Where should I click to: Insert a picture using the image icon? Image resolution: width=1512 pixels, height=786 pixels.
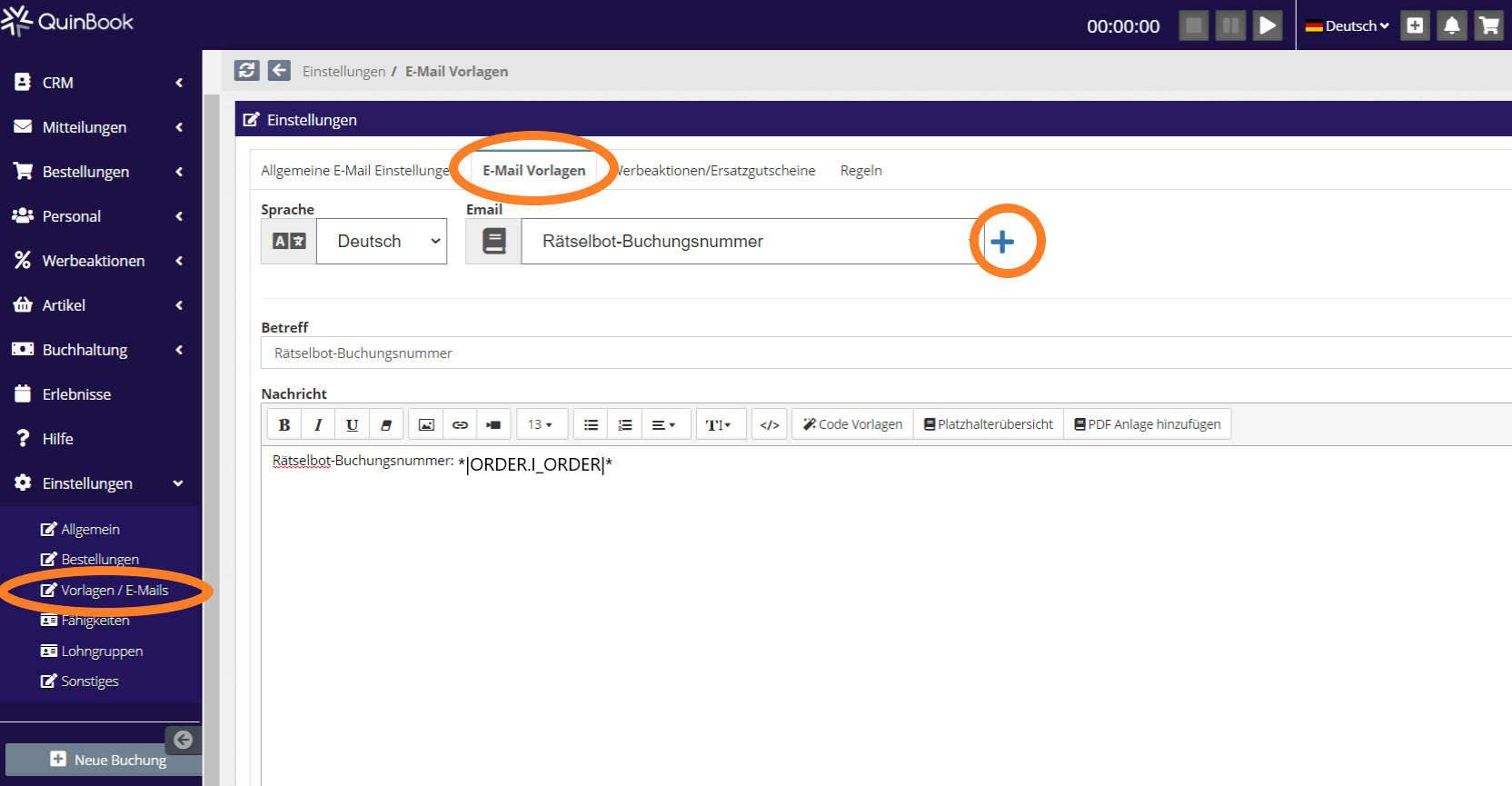click(x=426, y=424)
